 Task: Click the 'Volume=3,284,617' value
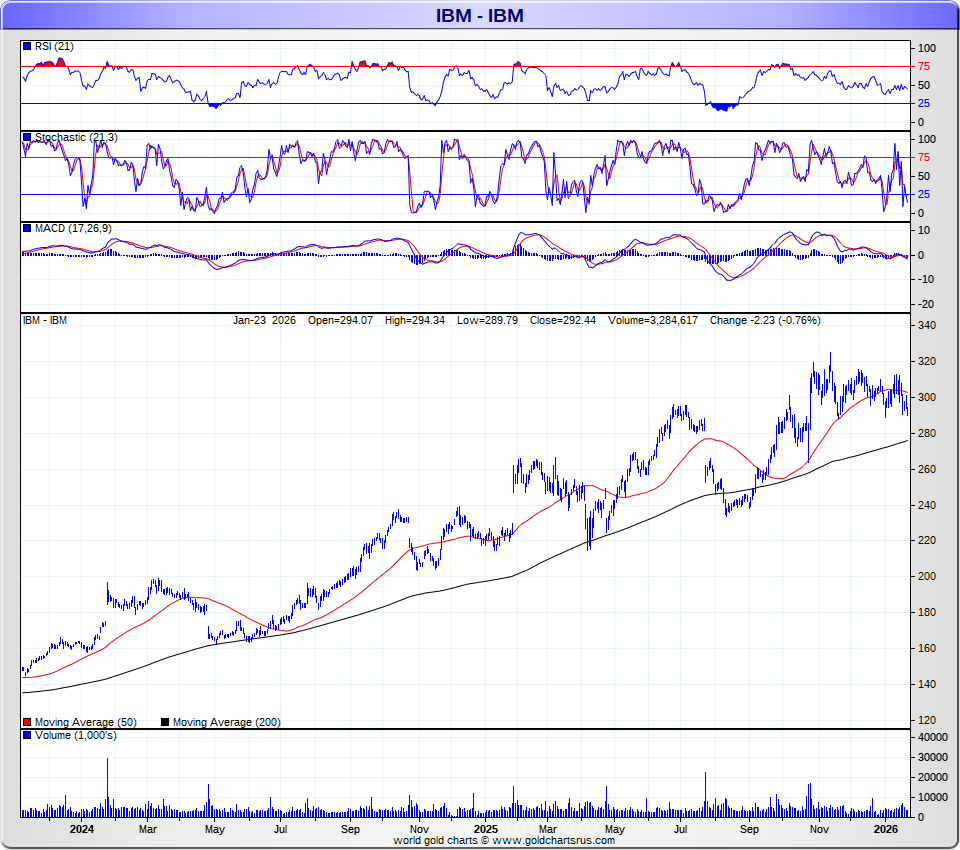pyautogui.click(x=653, y=320)
